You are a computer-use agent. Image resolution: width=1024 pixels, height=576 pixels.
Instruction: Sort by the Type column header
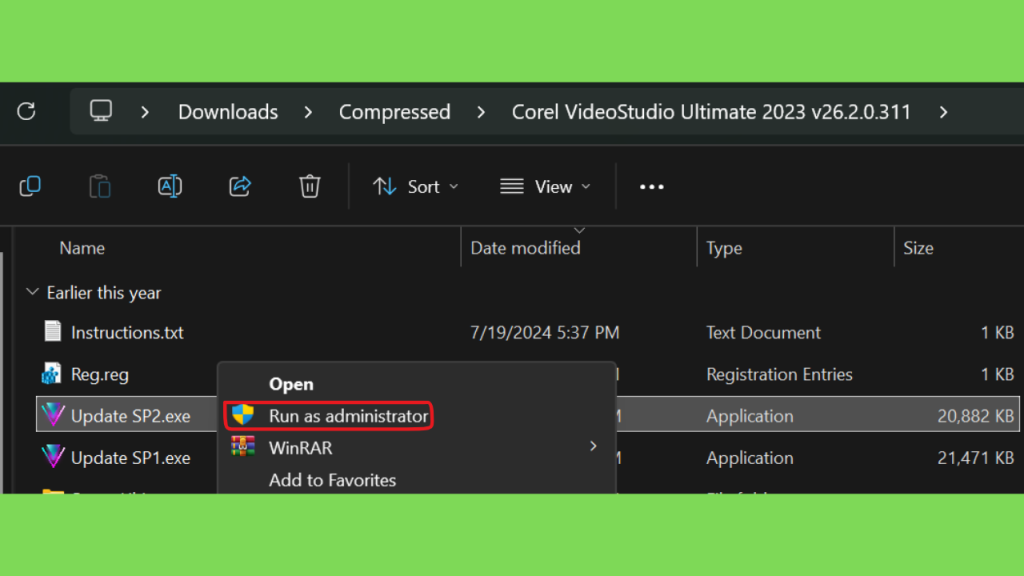[724, 248]
